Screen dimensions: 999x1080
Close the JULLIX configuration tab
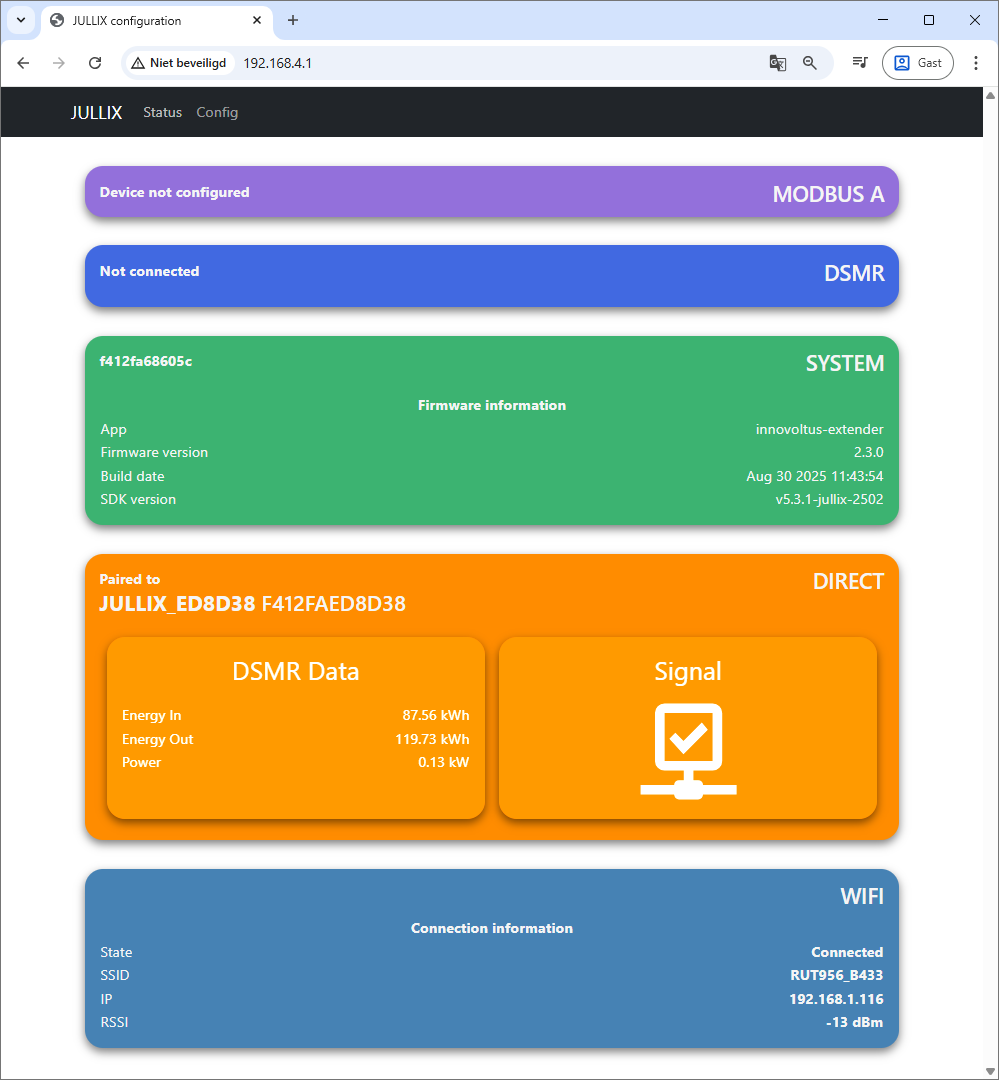[x=257, y=20]
